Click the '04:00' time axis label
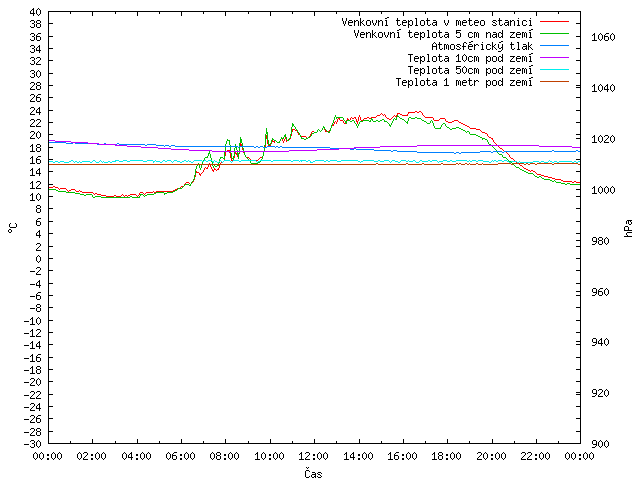This screenshot has width=640, height=480. 136,456
